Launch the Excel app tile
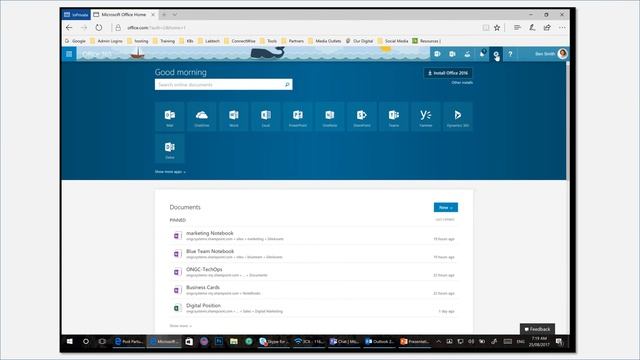The image size is (640, 360). (266, 117)
